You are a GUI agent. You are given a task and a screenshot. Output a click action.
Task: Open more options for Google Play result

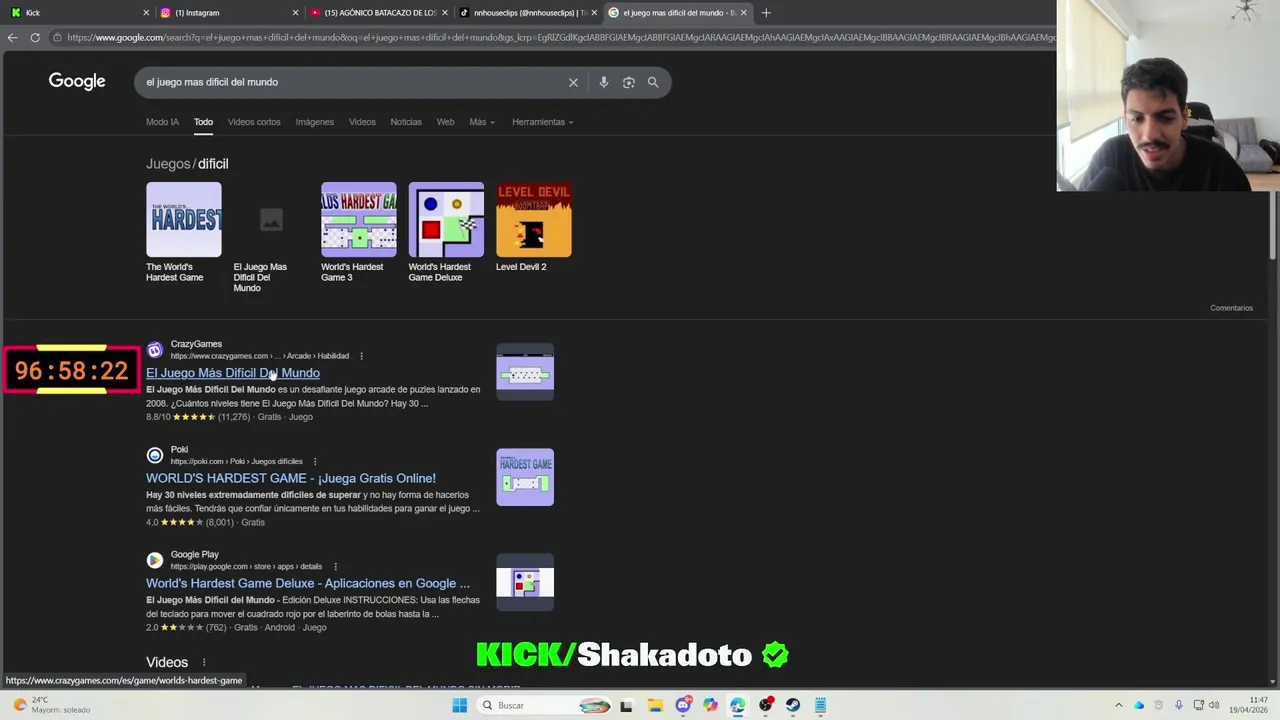334,566
